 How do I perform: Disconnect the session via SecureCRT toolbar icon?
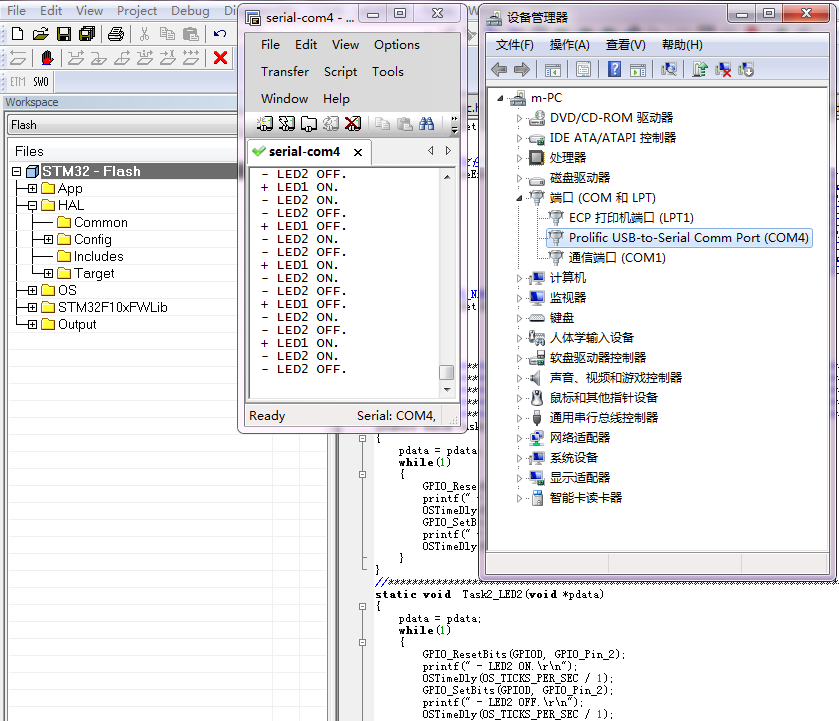pos(353,124)
